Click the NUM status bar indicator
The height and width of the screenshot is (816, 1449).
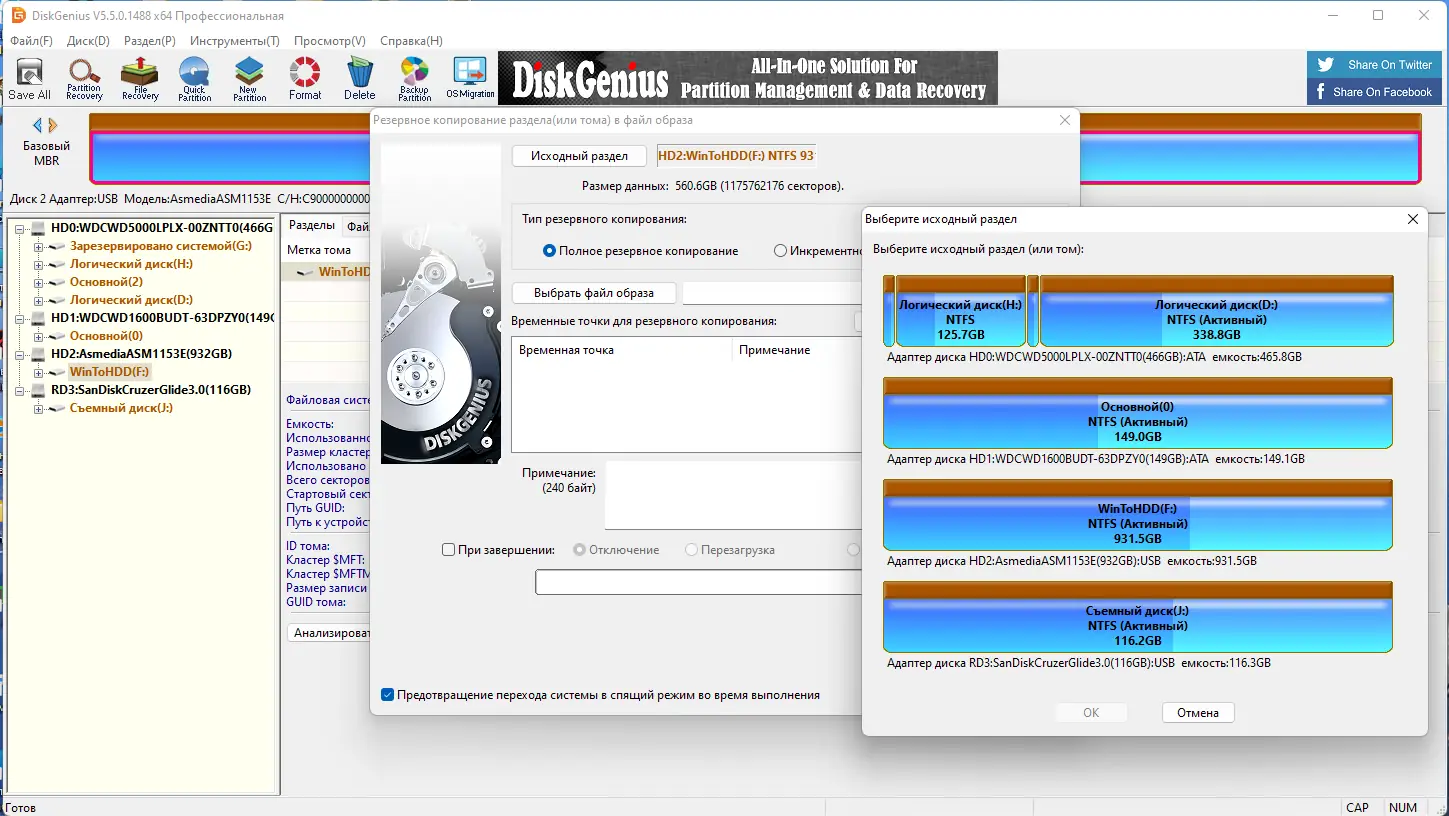[x=1403, y=807]
